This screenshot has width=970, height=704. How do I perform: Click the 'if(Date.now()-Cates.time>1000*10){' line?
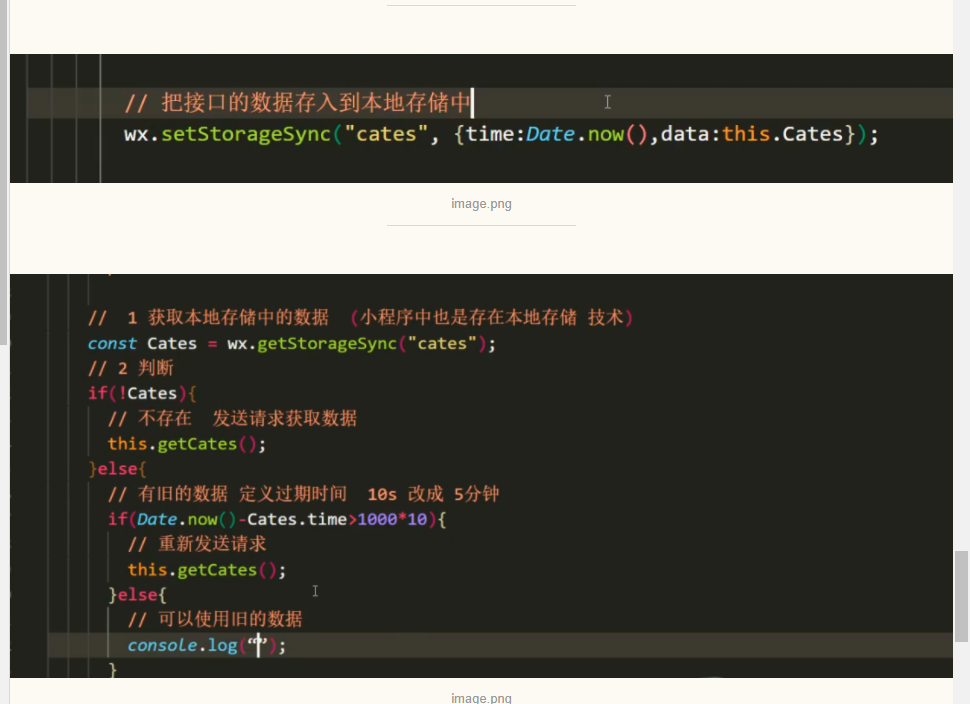[277, 519]
